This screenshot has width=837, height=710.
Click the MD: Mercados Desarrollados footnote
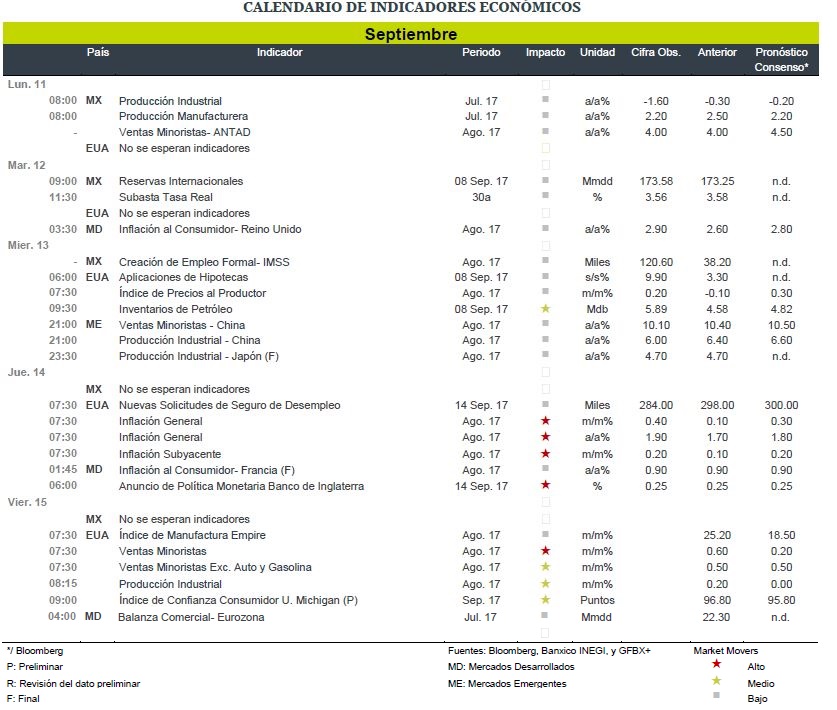pyautogui.click(x=511, y=667)
